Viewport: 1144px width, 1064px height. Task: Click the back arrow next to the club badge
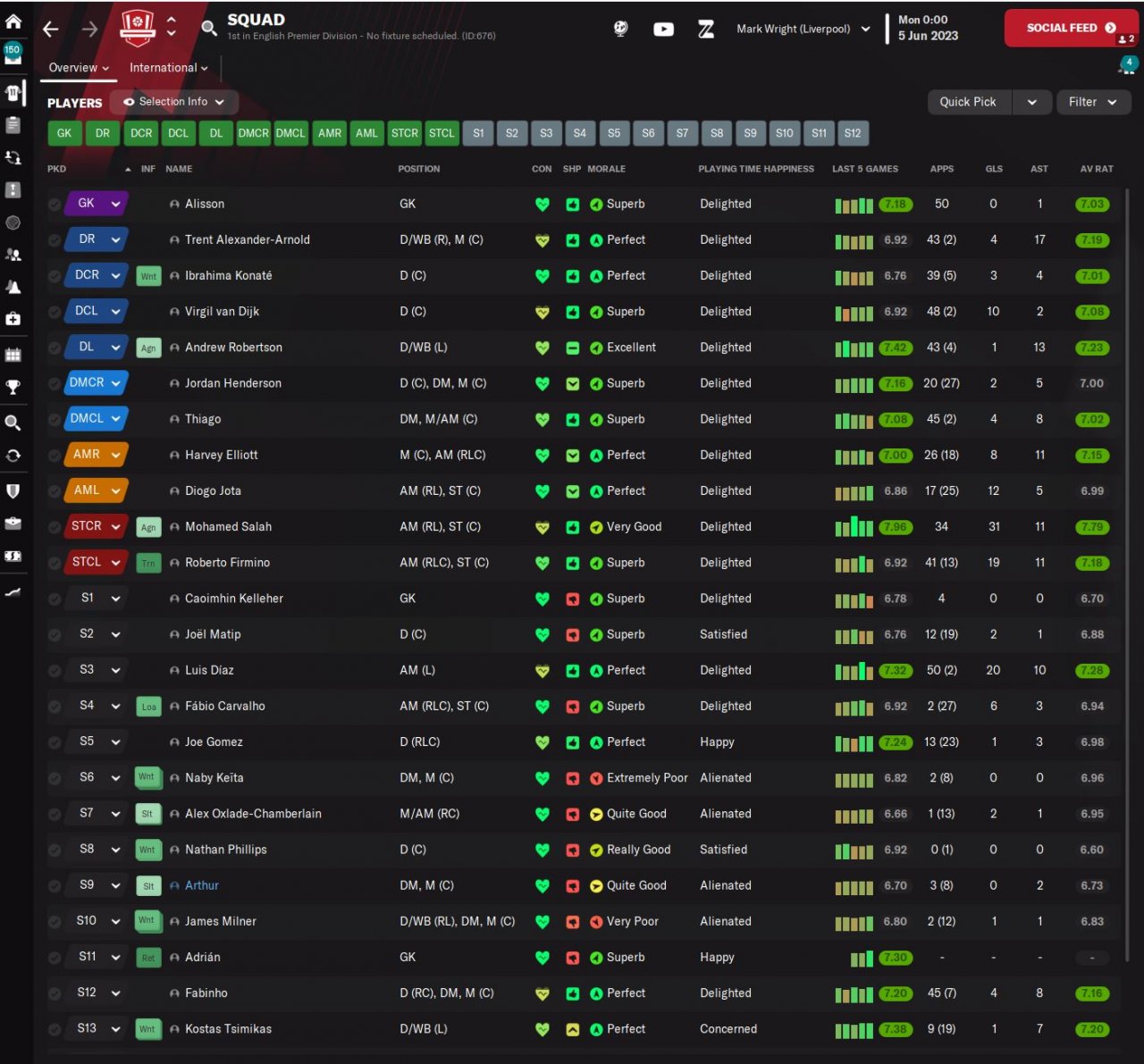click(51, 29)
